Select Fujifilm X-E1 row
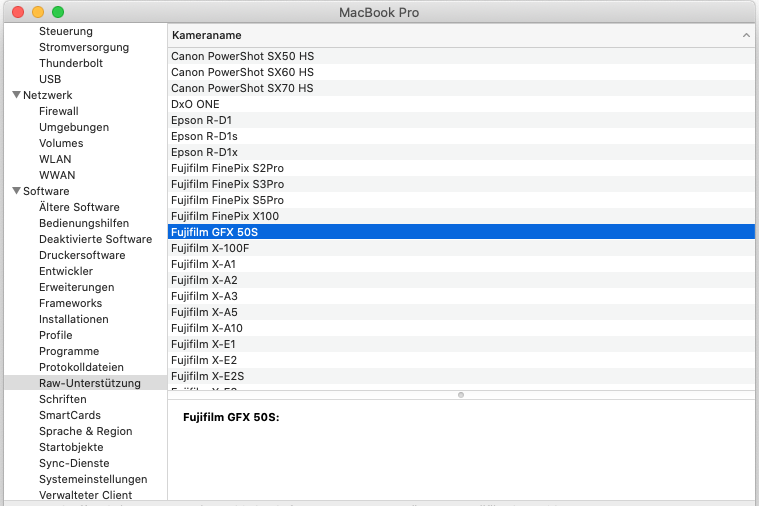Viewport: 759px width, 506px height. pos(461,343)
